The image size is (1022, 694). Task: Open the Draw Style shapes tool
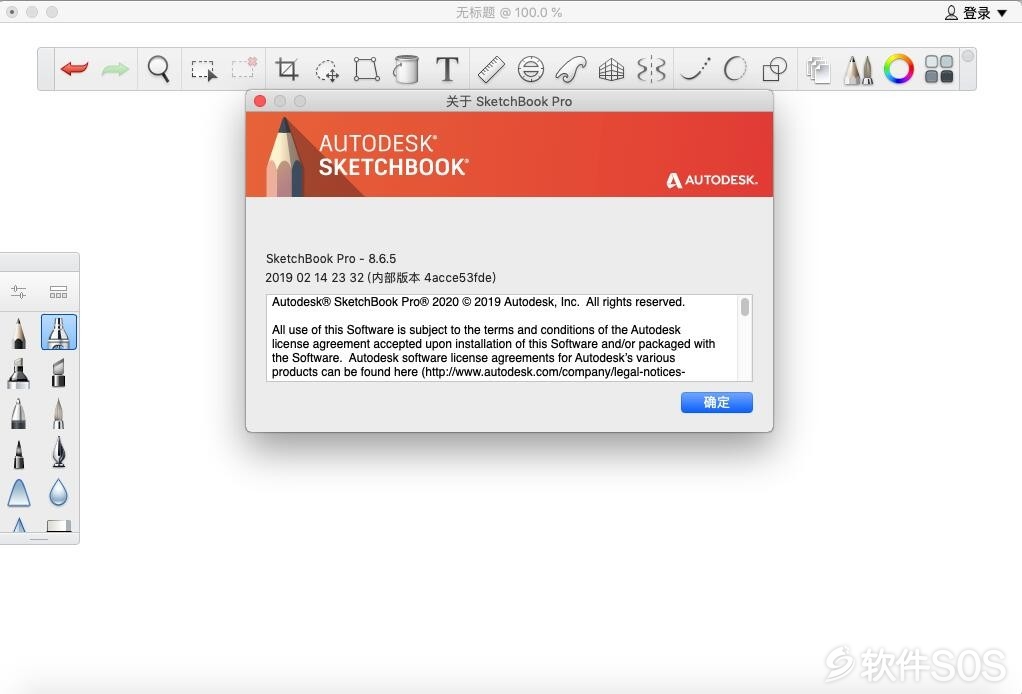pyautogui.click(x=775, y=69)
